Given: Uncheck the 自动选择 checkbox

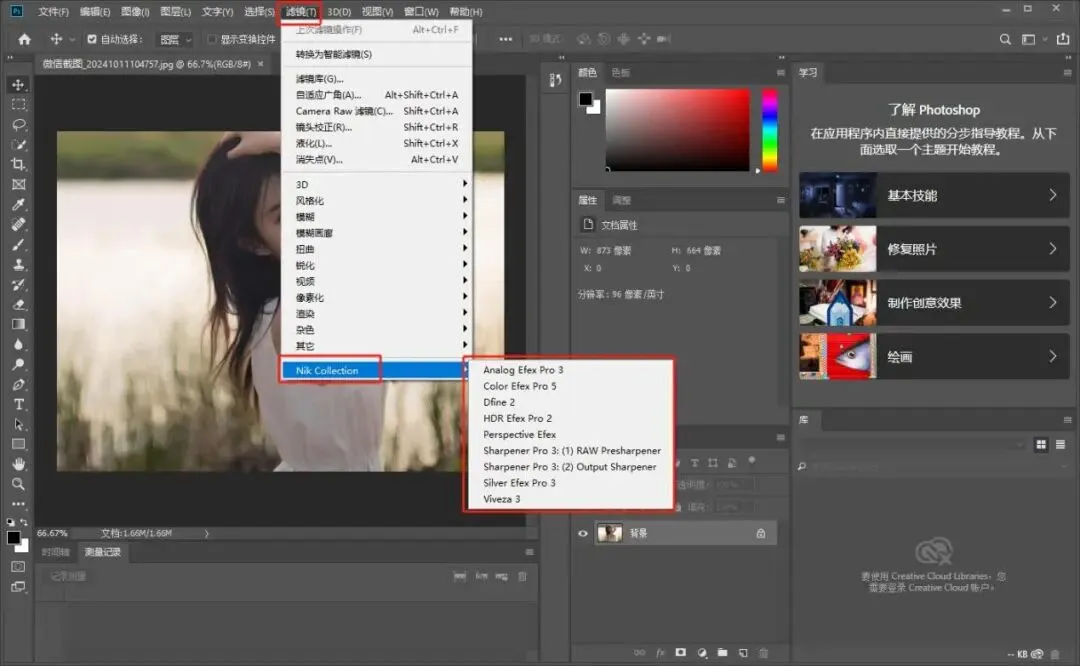Looking at the screenshot, I should [x=92, y=40].
